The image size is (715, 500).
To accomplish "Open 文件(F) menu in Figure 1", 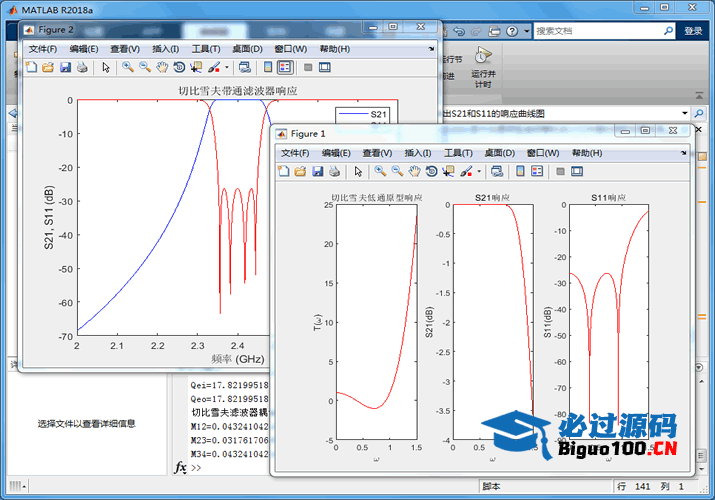I will coord(295,153).
